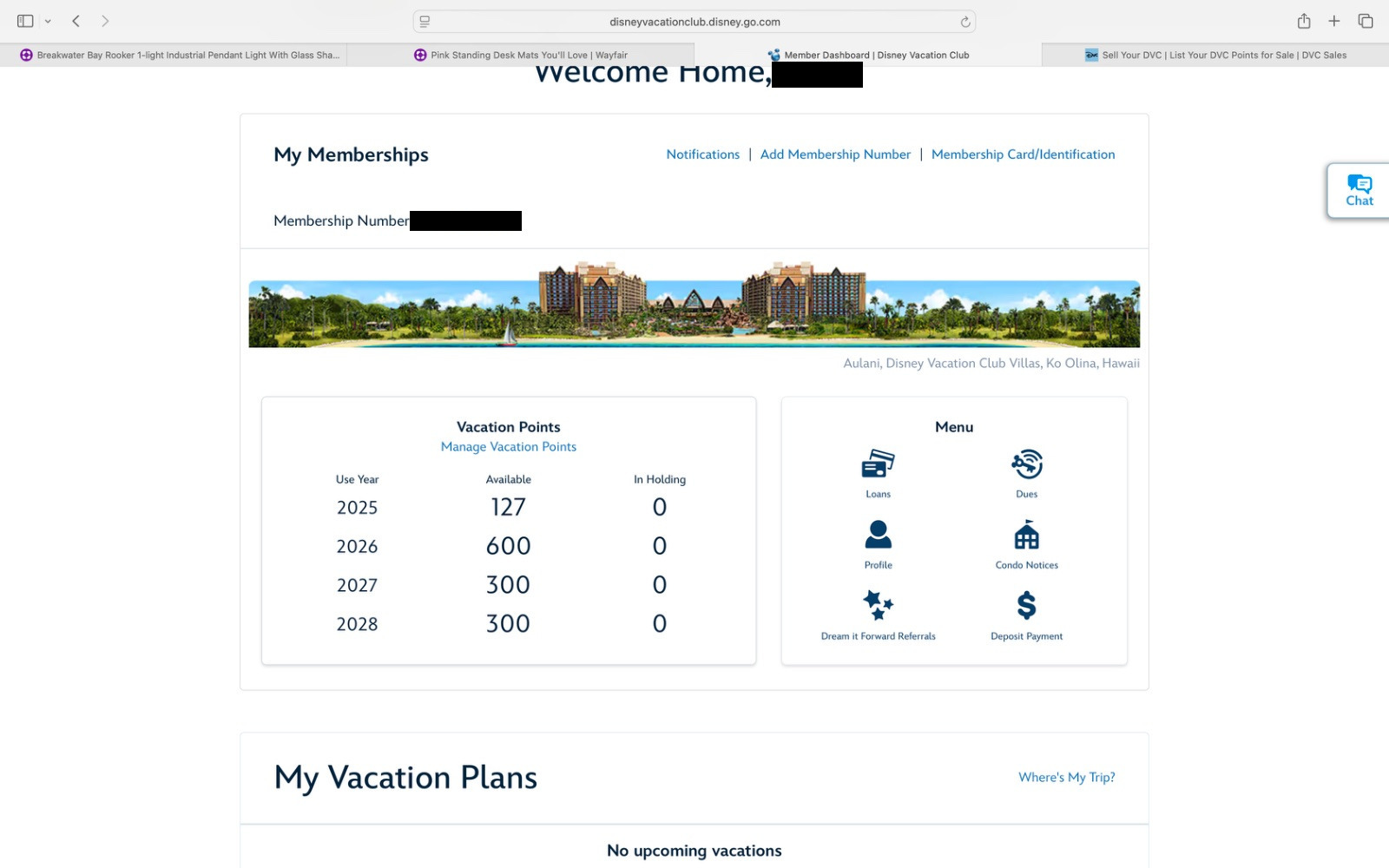1389x868 pixels.
Task: Click the 2027 In Holding value
Action: pyautogui.click(x=660, y=585)
